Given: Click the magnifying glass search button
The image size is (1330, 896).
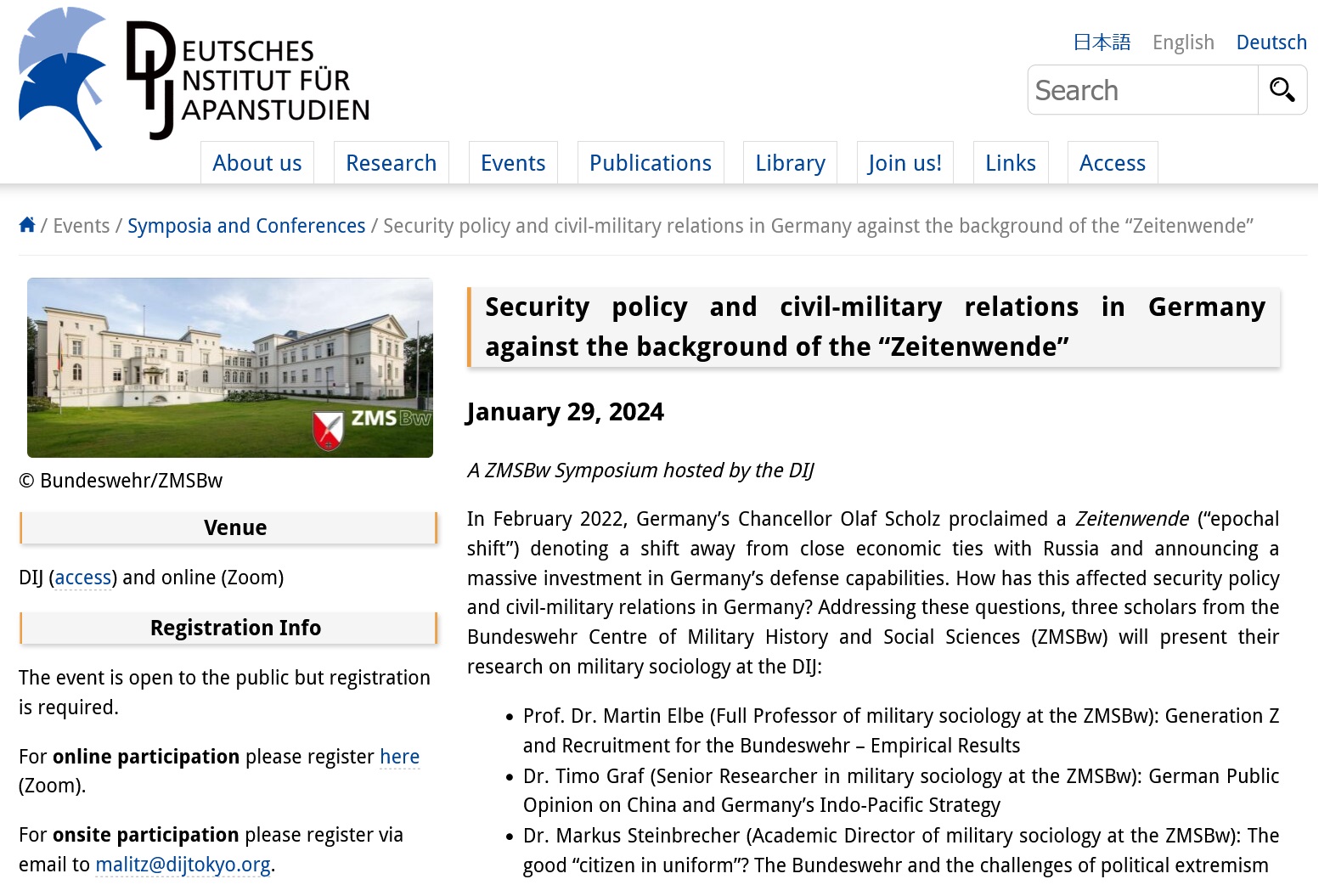Looking at the screenshot, I should click(x=1282, y=89).
